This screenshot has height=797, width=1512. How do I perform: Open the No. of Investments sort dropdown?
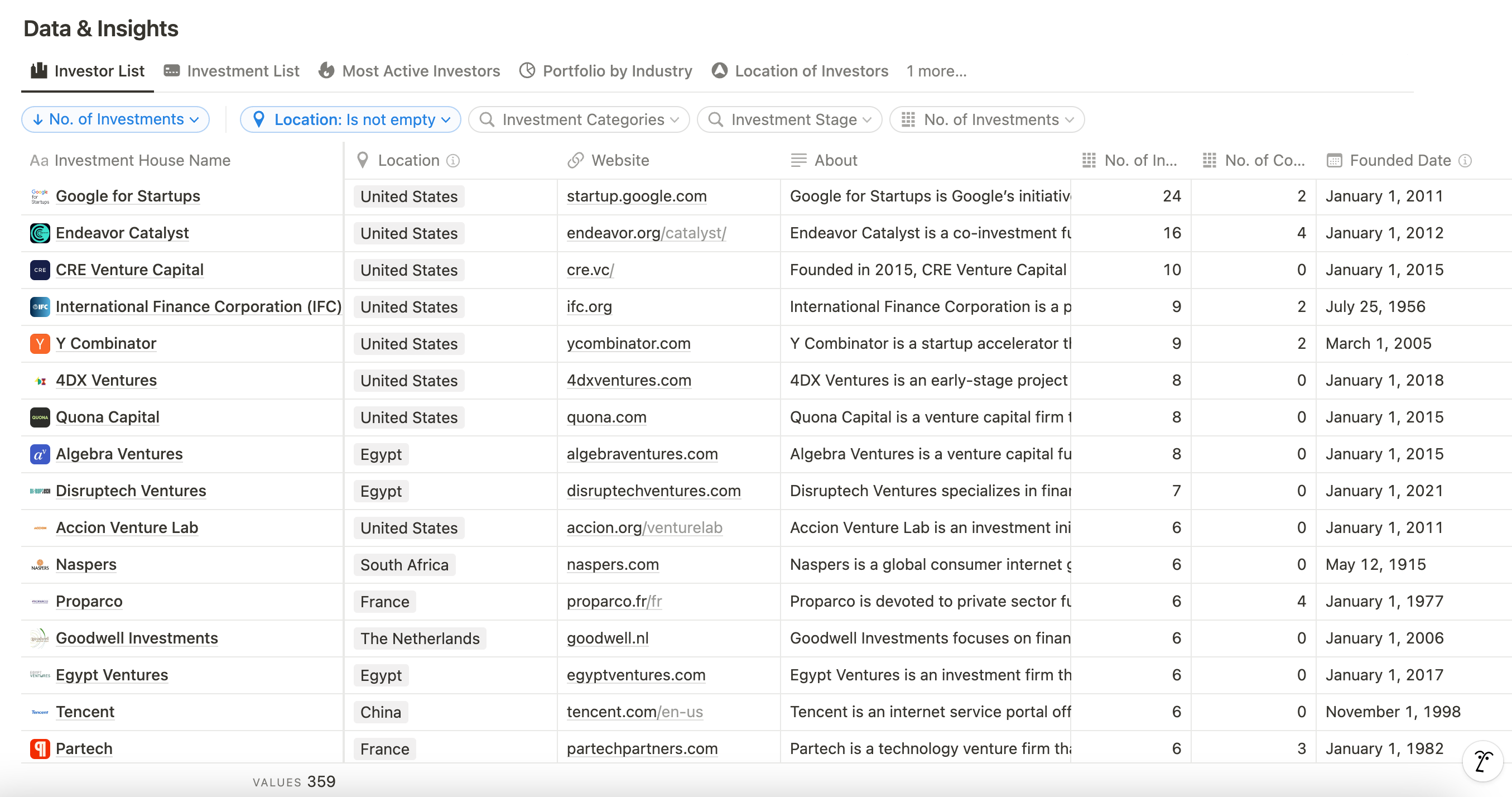[x=115, y=120]
